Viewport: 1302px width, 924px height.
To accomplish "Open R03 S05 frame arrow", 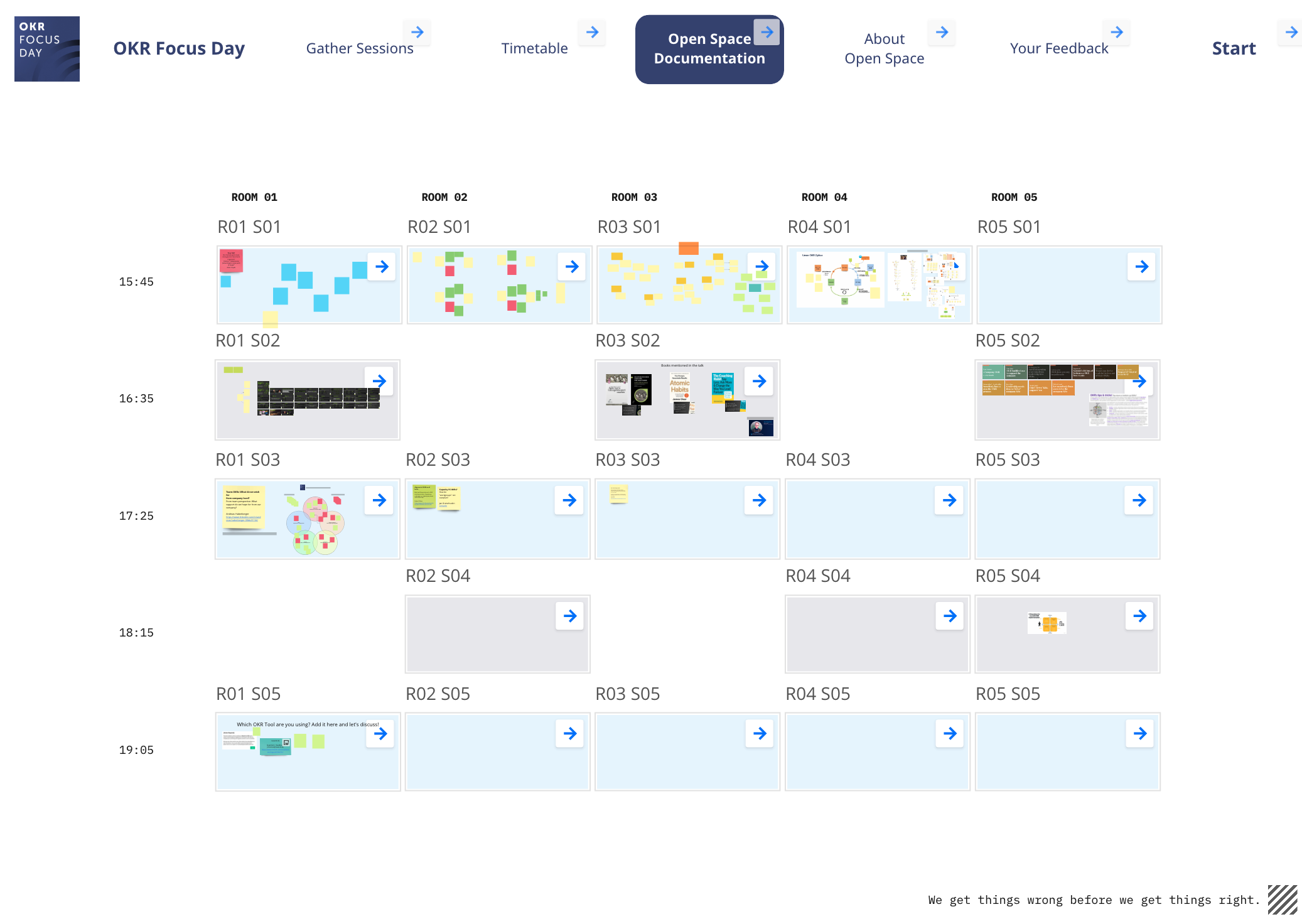I will click(x=760, y=734).
